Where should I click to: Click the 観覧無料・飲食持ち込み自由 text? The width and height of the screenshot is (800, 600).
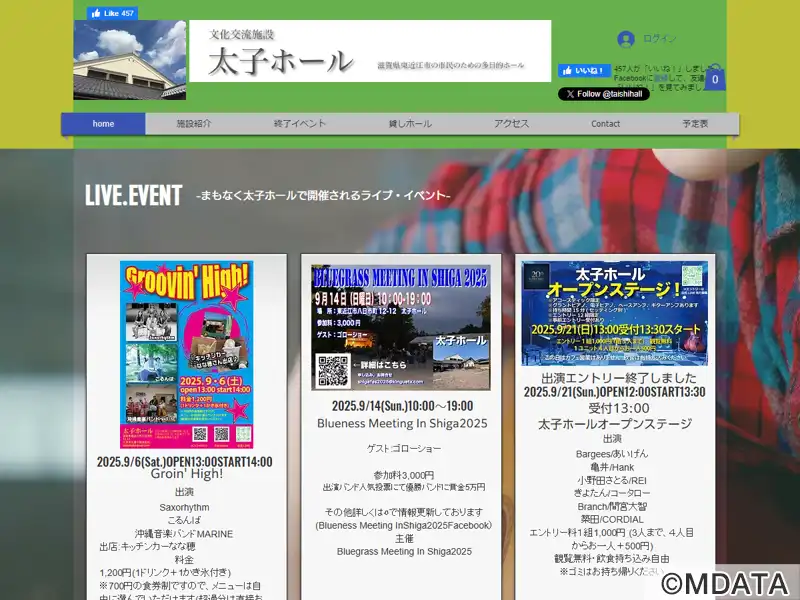pos(612,559)
